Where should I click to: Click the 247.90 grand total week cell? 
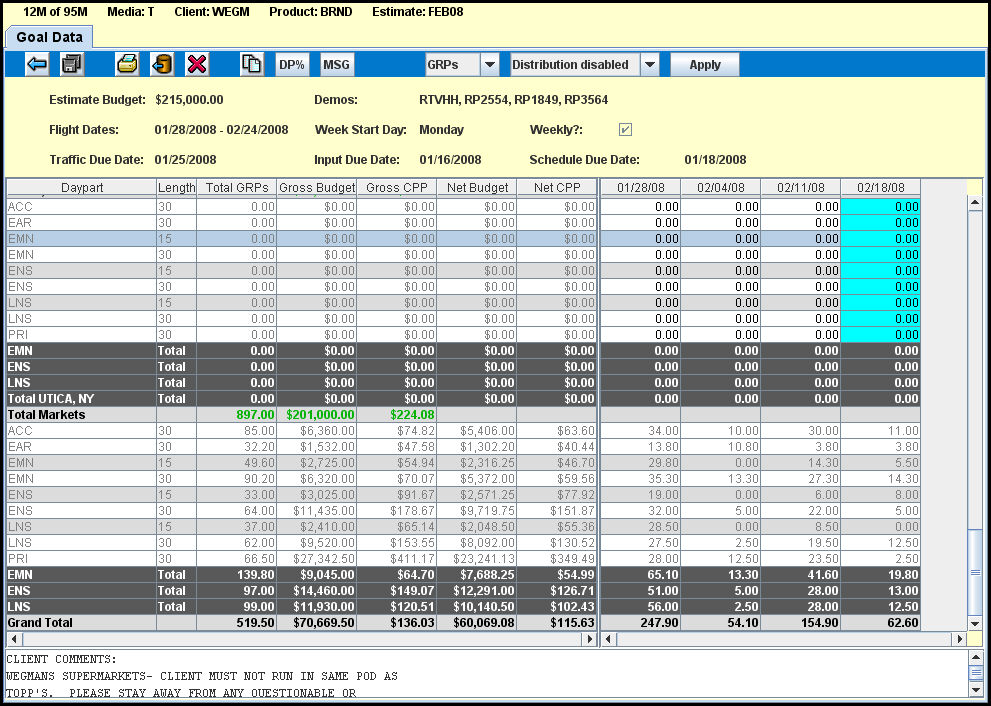(x=641, y=623)
